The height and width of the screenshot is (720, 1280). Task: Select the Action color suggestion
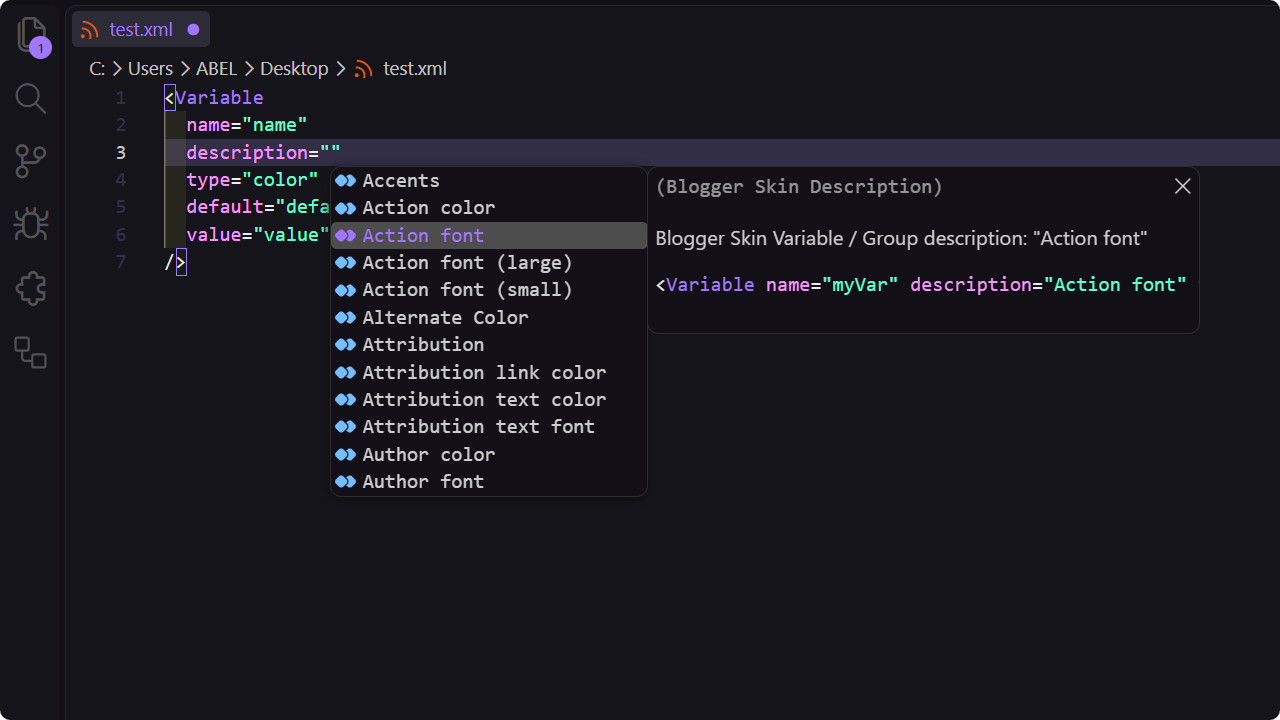coord(489,208)
